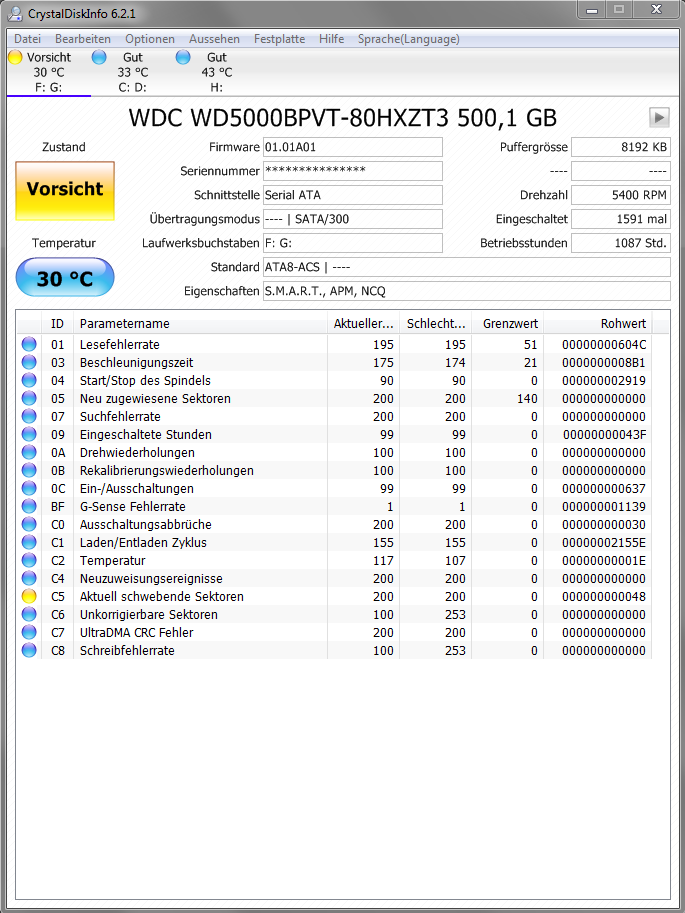
Task: Click the Schlecht column header
Action: click(436, 323)
